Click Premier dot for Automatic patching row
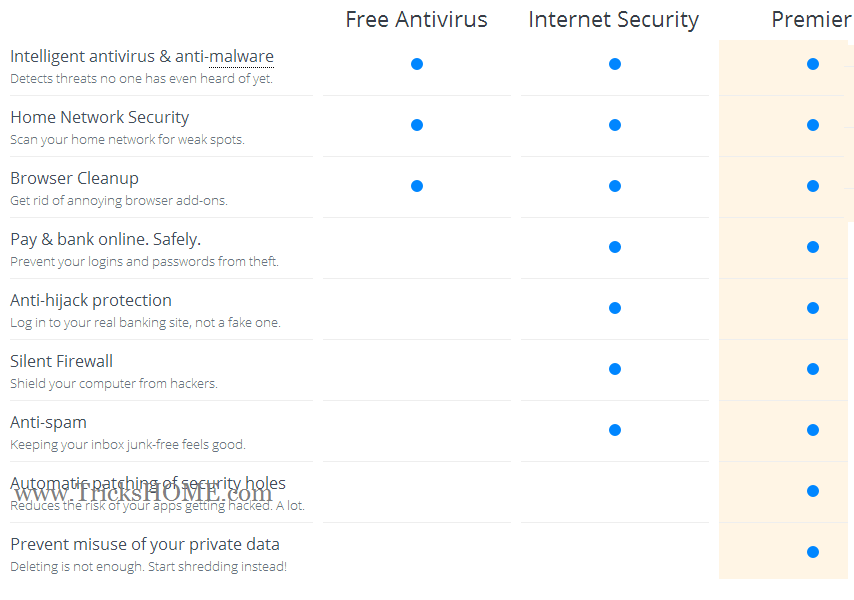Screen dimensions: 854x600 coord(813,491)
